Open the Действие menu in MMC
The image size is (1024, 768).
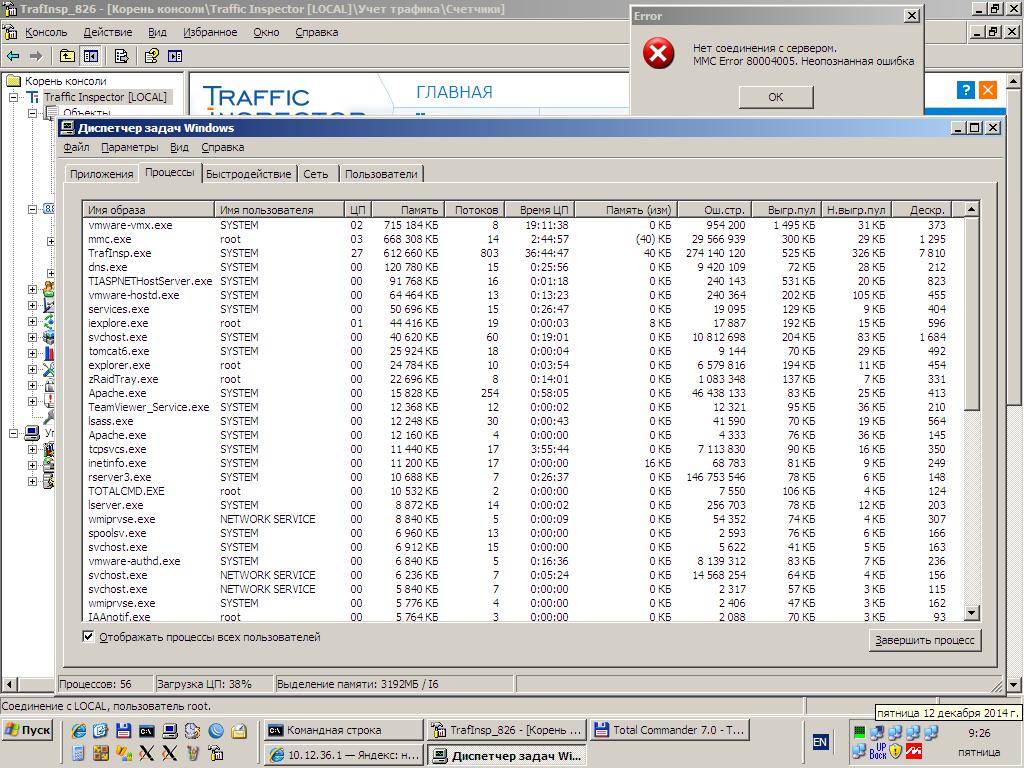tap(108, 32)
